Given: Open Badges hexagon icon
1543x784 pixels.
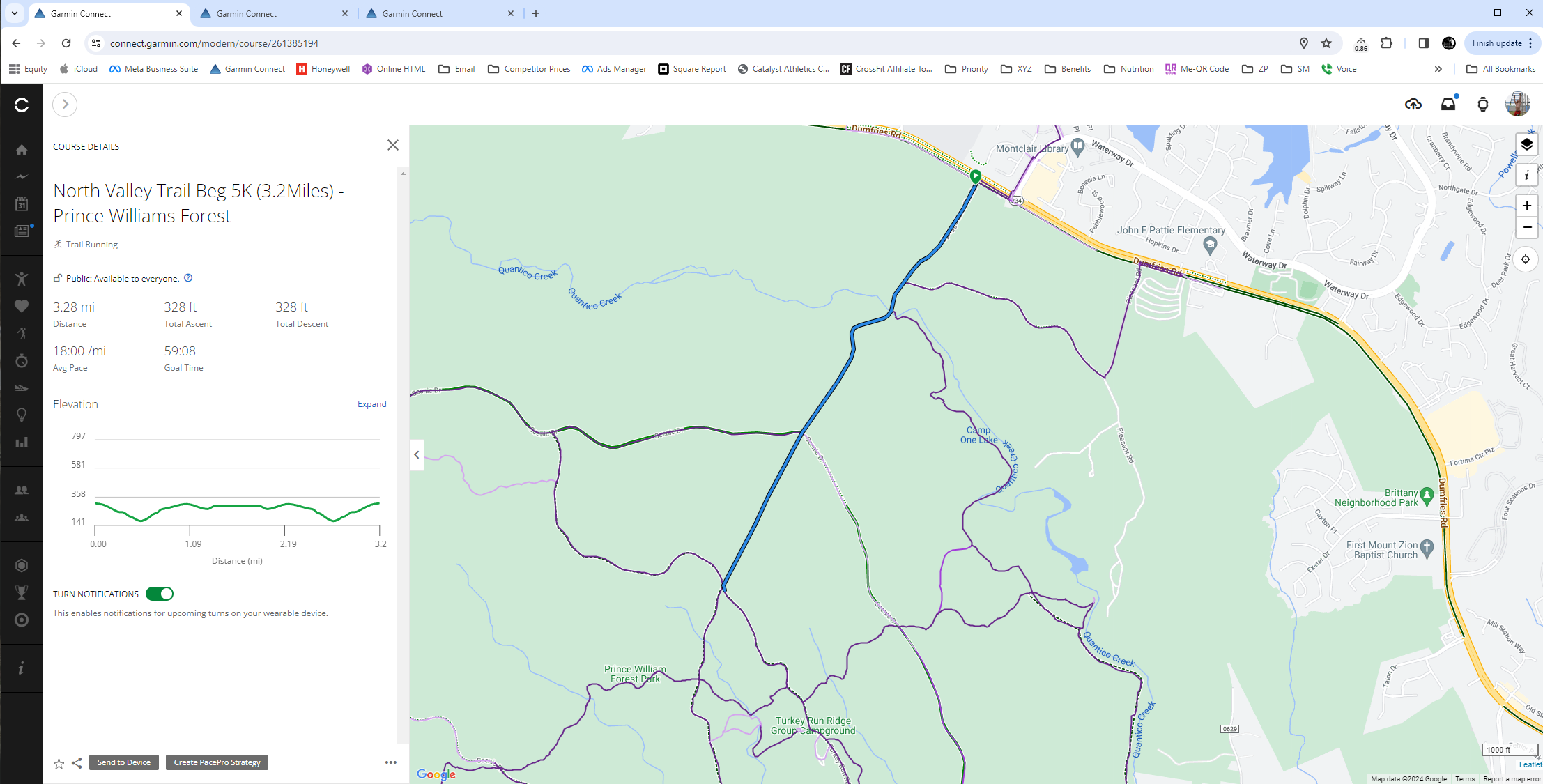Looking at the screenshot, I should coord(22,565).
